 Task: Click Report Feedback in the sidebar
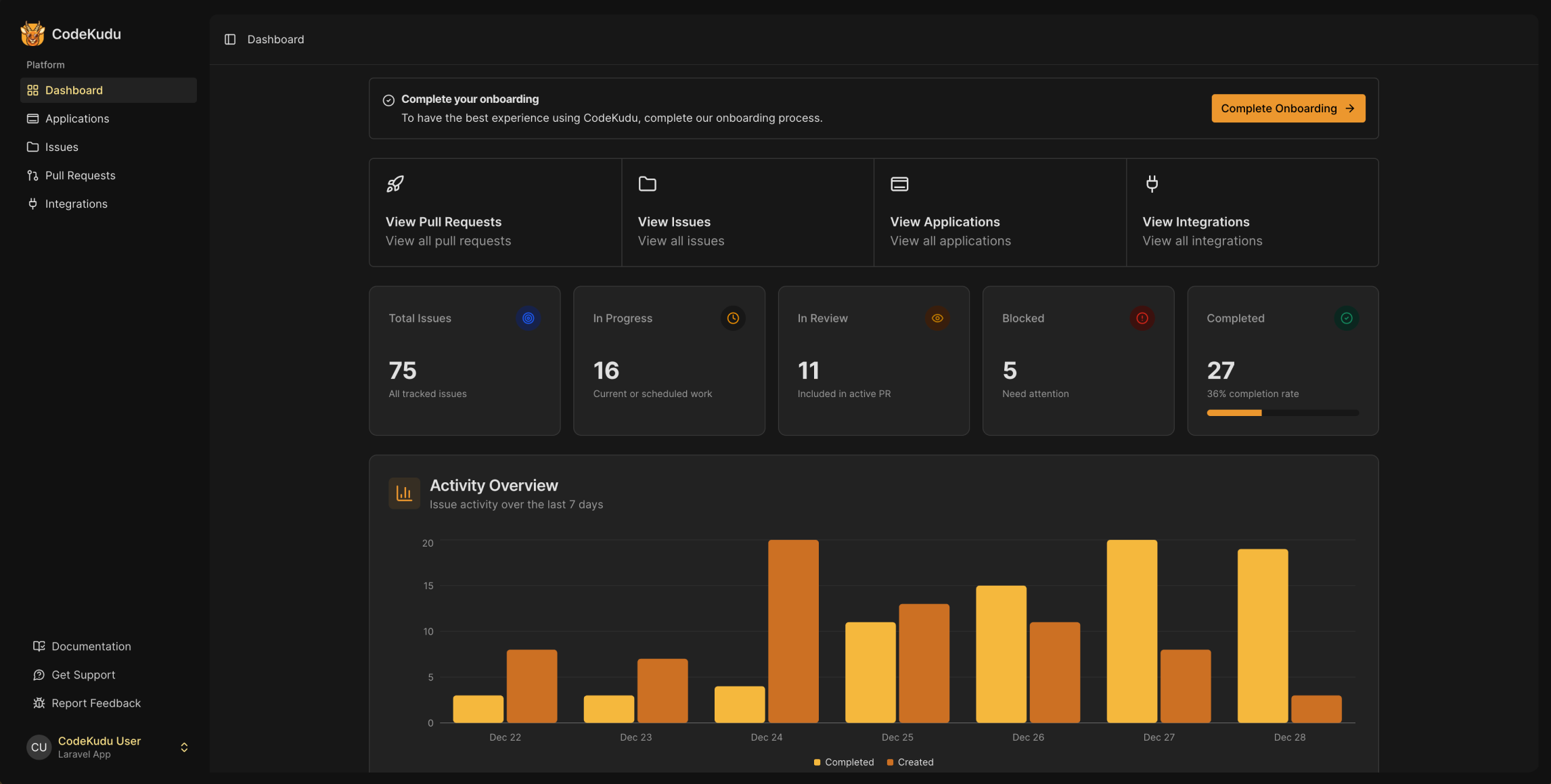pyautogui.click(x=96, y=704)
